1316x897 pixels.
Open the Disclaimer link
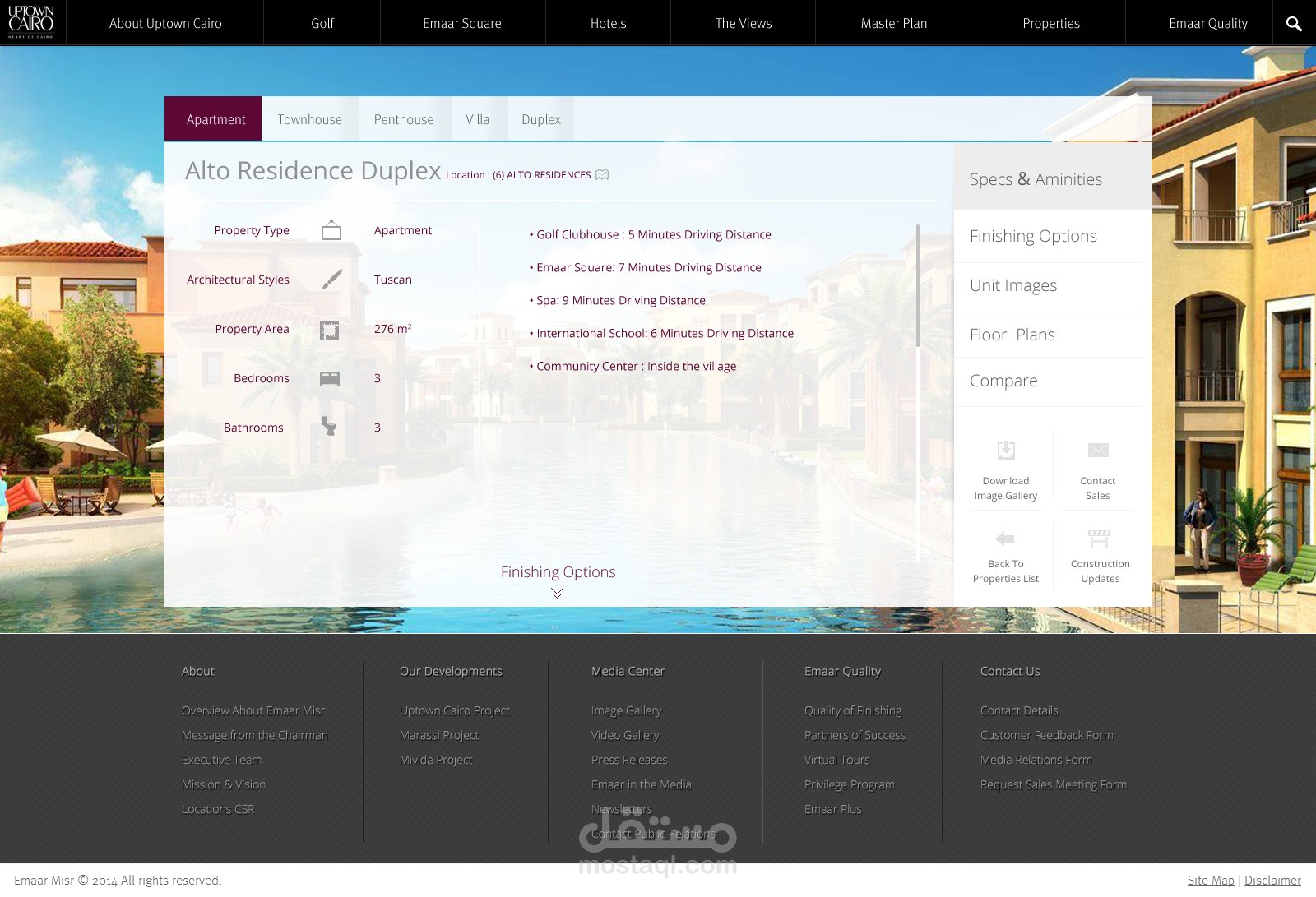click(x=1273, y=880)
